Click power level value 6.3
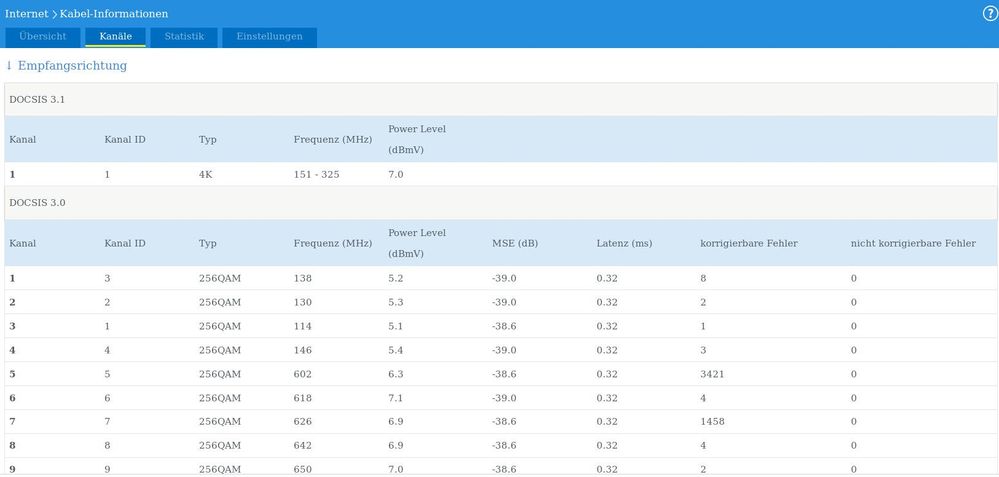The height and width of the screenshot is (477, 999). [396, 374]
